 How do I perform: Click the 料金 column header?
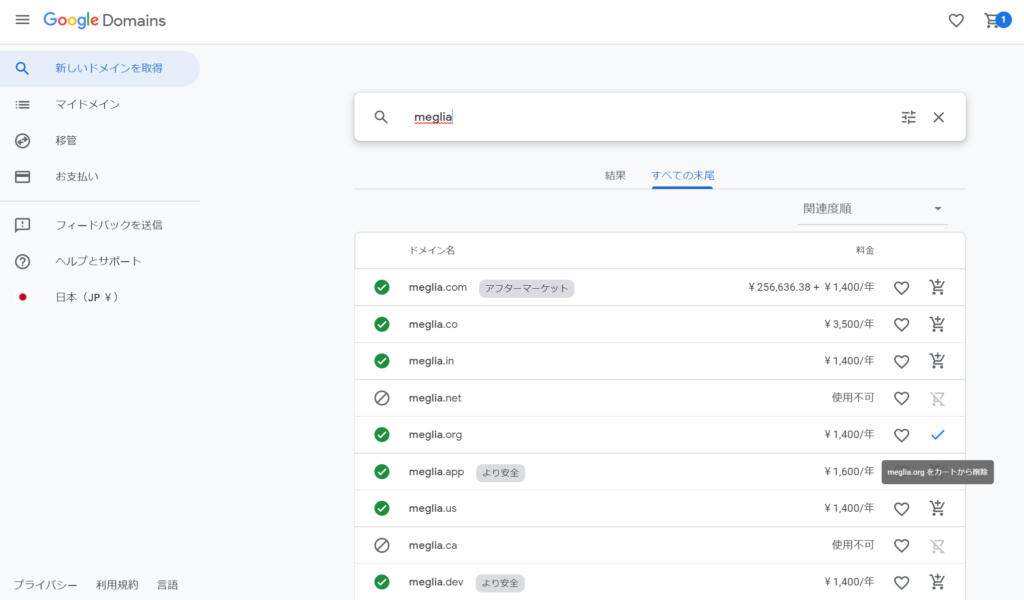pyautogui.click(x=865, y=250)
